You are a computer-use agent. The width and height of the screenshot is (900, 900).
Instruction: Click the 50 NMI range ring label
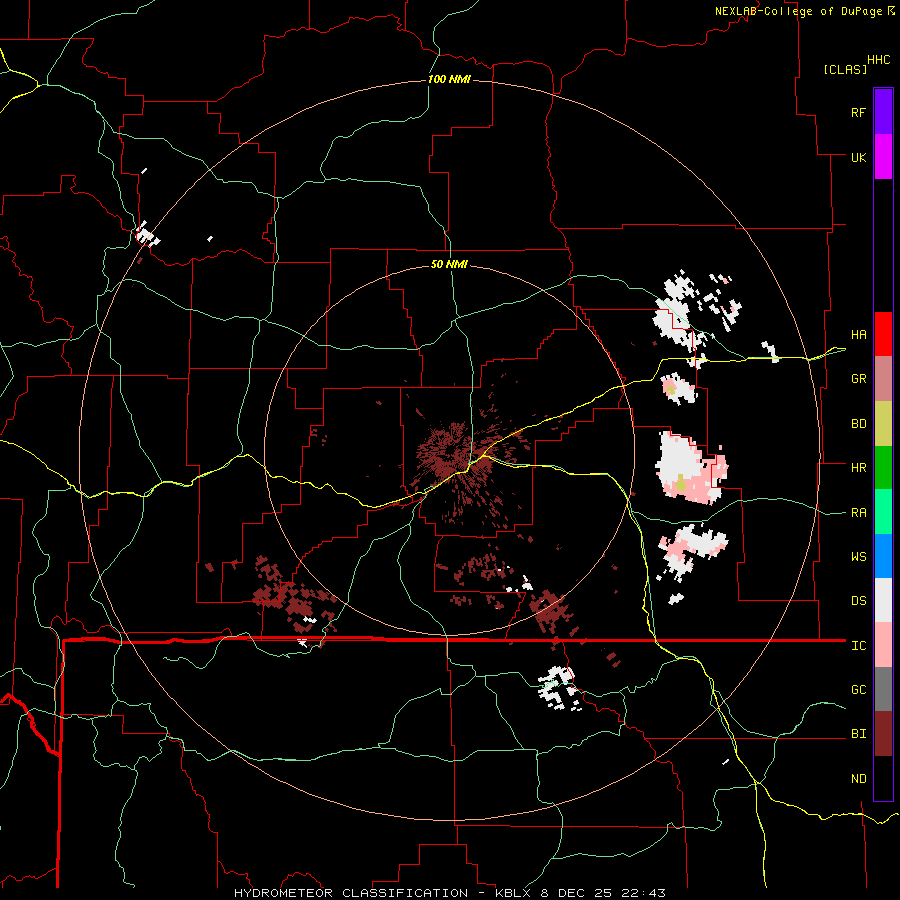[449, 264]
